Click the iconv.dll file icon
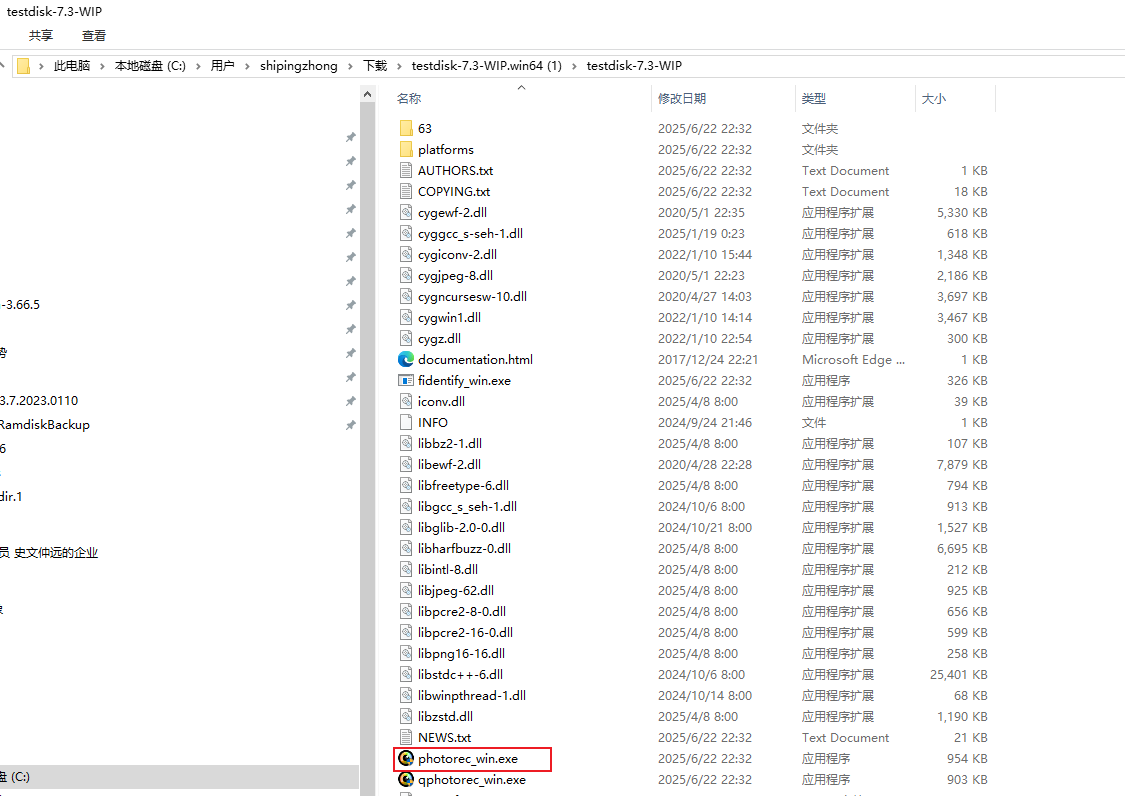 pos(406,401)
